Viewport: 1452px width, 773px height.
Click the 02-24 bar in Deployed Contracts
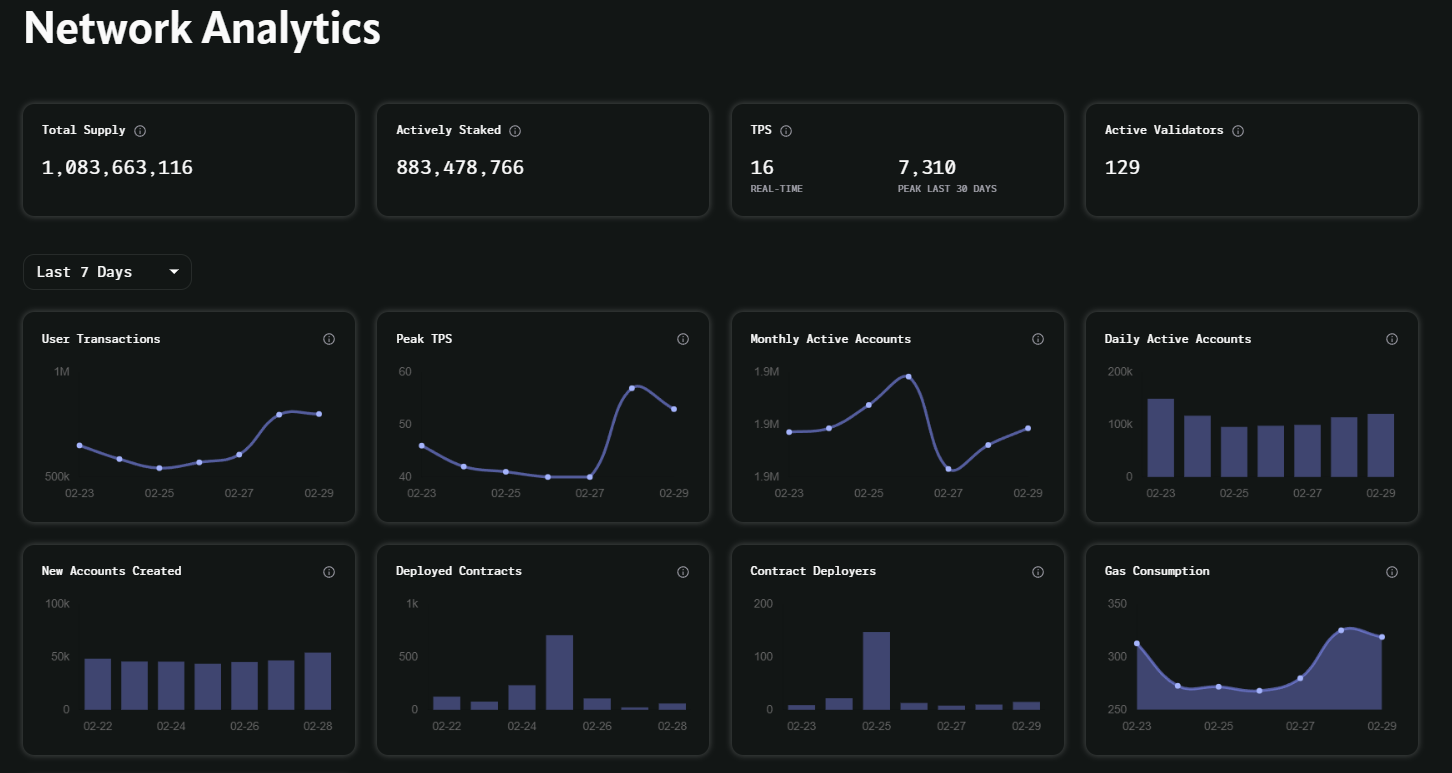[522, 697]
